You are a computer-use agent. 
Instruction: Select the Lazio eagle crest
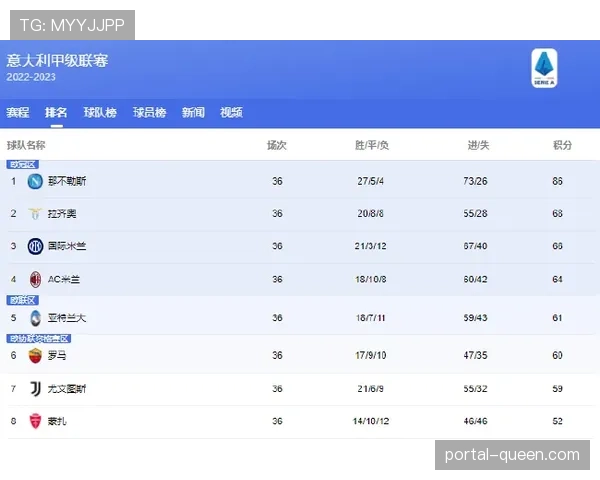[x=35, y=213]
